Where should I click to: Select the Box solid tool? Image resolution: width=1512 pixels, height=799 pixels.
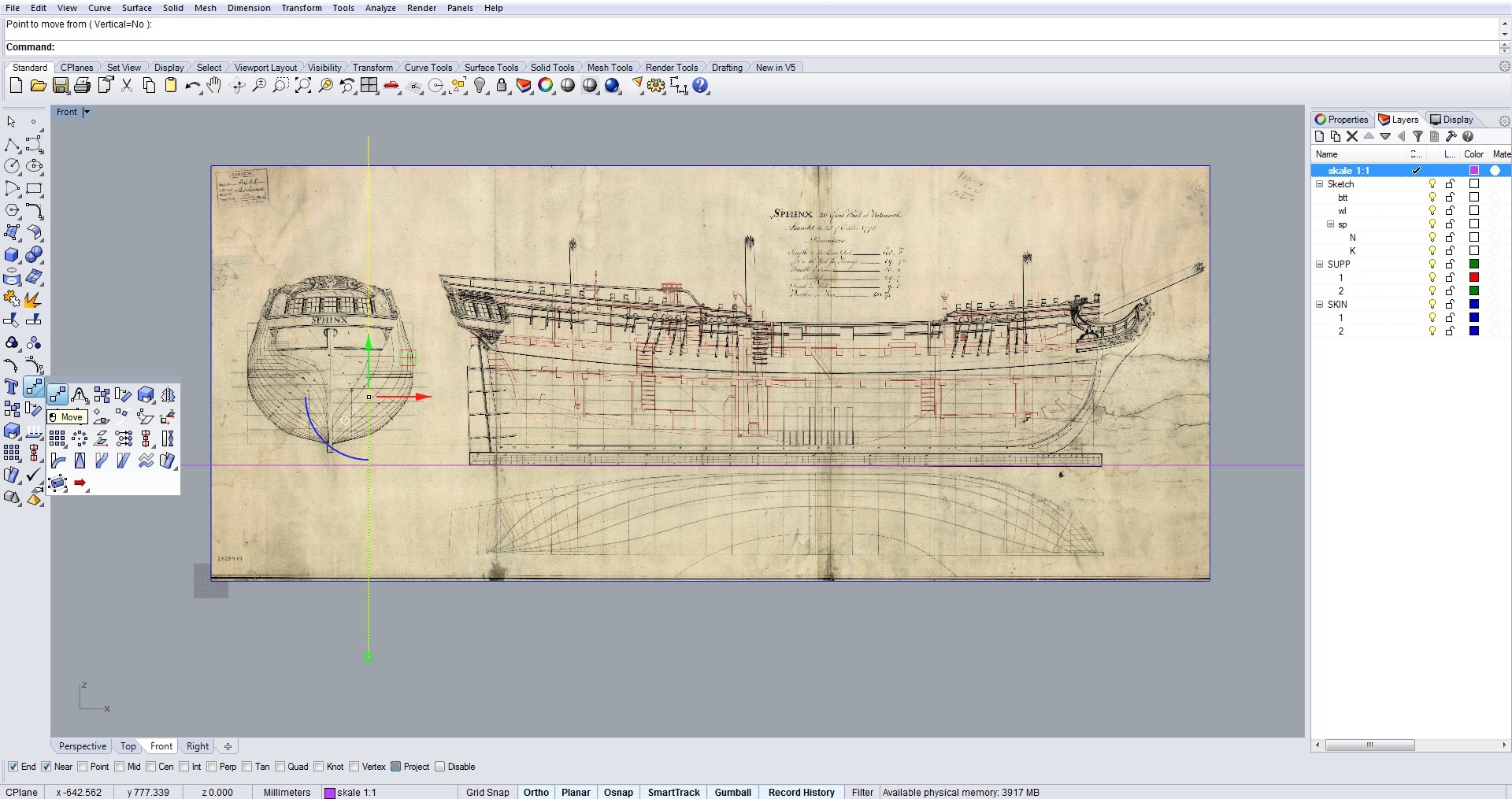(12, 255)
